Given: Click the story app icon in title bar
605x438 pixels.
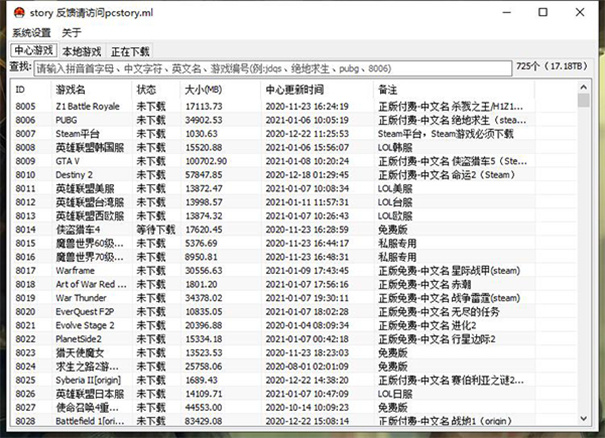Looking at the screenshot, I should (x=14, y=13).
